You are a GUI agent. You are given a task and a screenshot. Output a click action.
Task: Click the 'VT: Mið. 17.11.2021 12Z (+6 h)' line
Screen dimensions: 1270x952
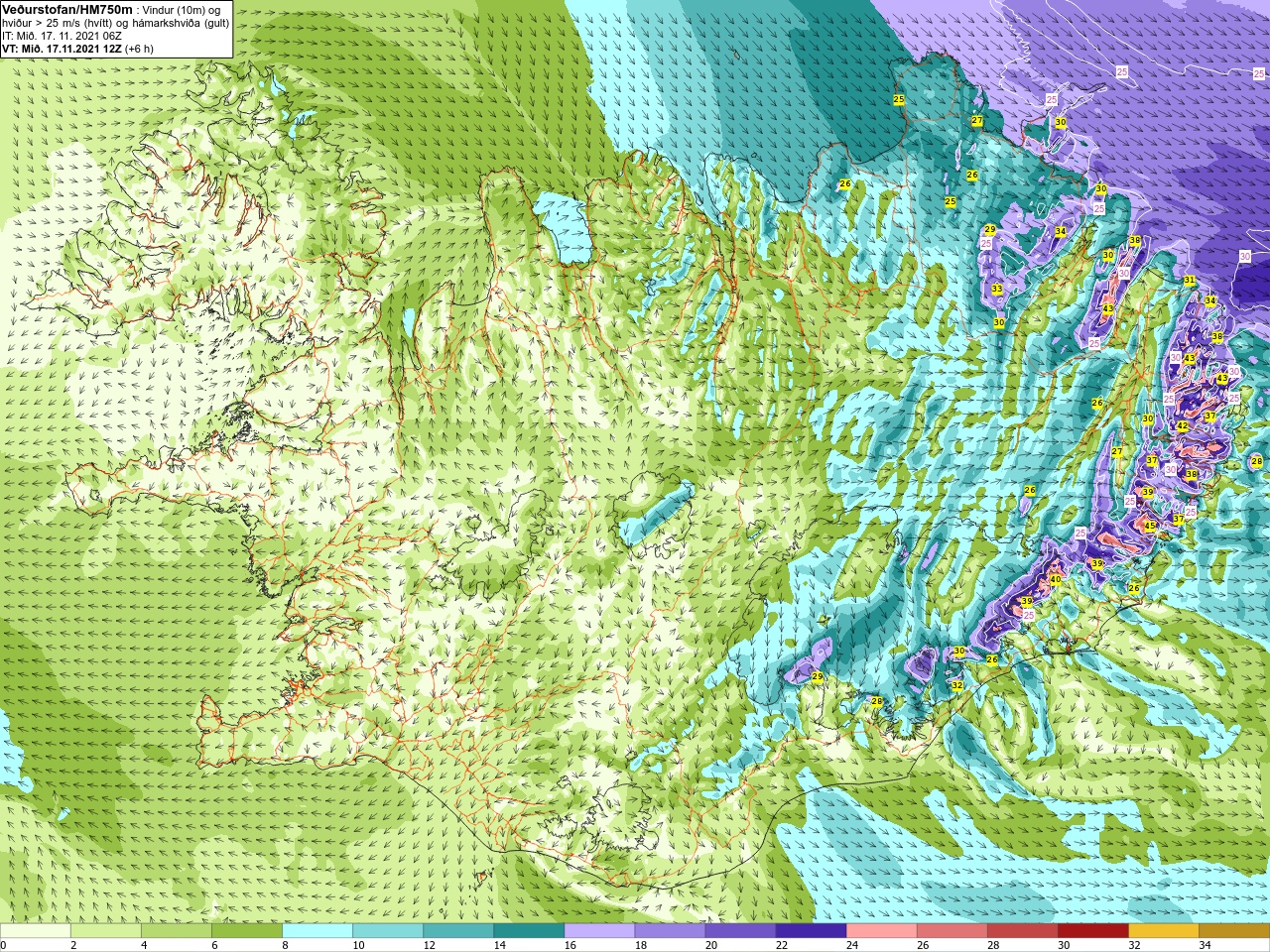click(77, 49)
